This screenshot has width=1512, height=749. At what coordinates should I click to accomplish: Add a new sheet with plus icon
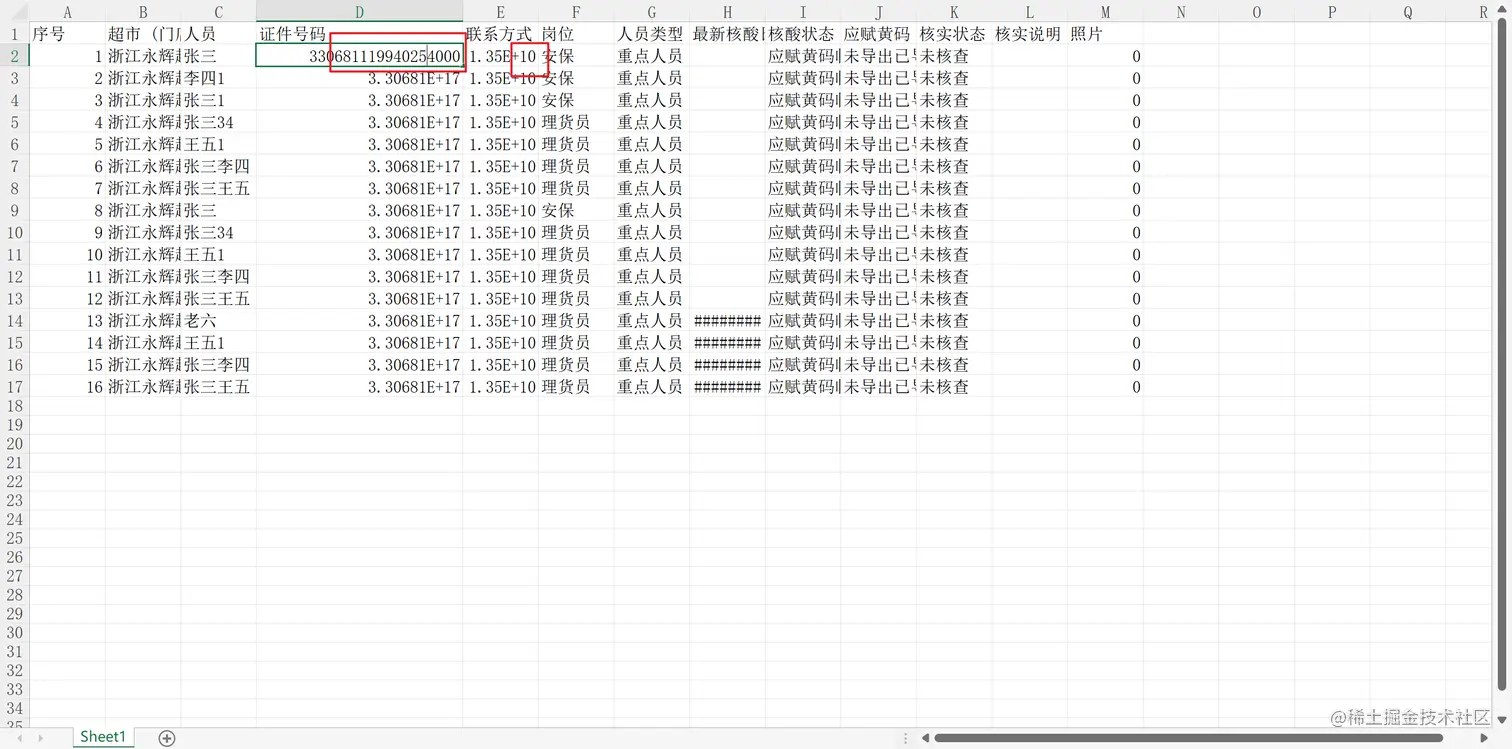click(167, 738)
